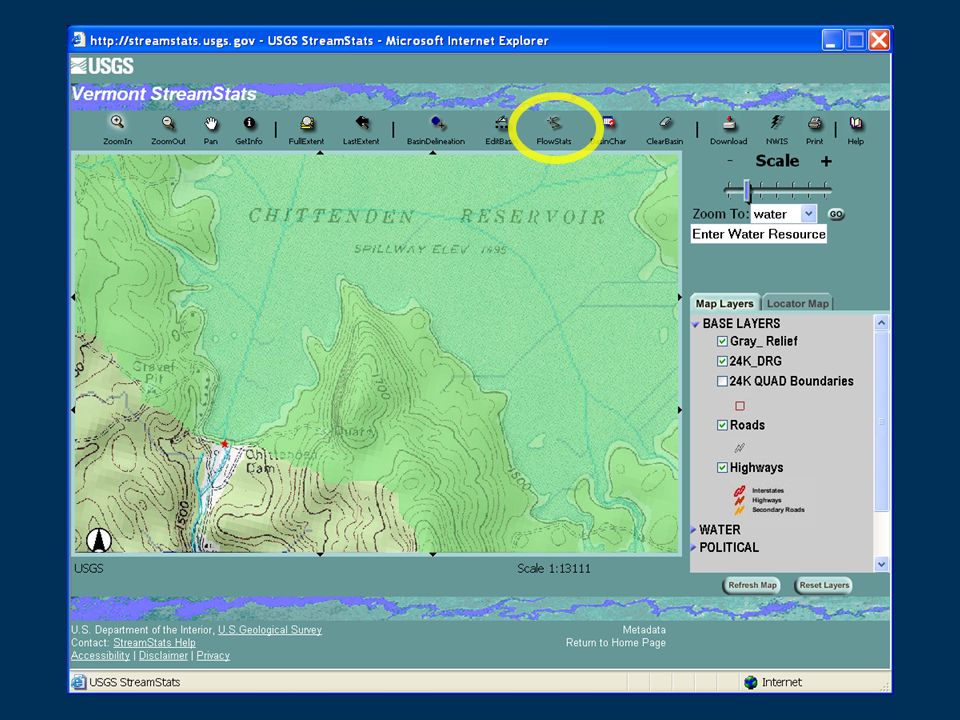
Task: Open the Accessibility link
Action: click(100, 656)
